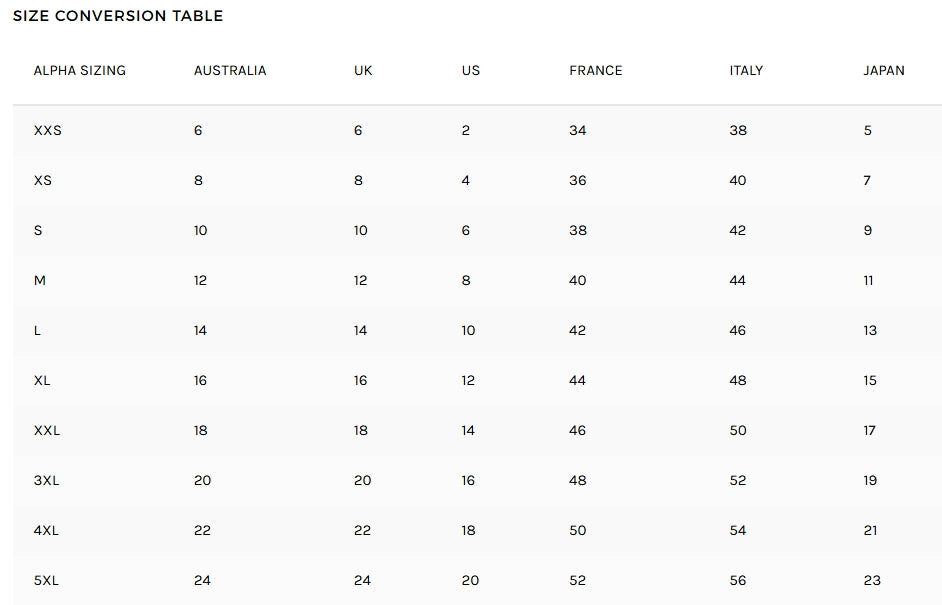Click the ALPHA SIZING column header
This screenshot has height=605, width=942.
point(80,71)
